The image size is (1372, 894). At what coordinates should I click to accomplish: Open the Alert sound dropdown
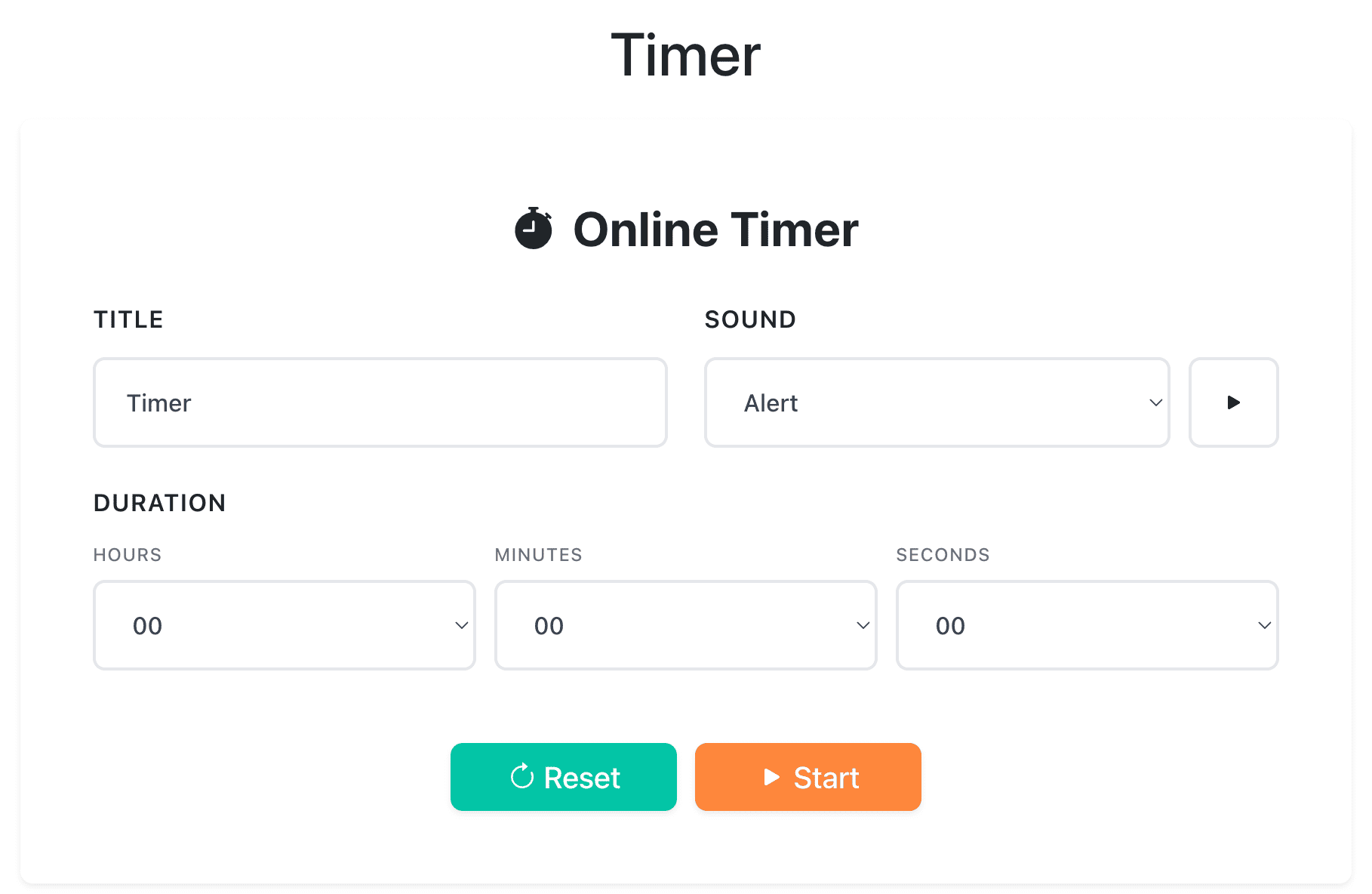pyautogui.click(x=936, y=402)
